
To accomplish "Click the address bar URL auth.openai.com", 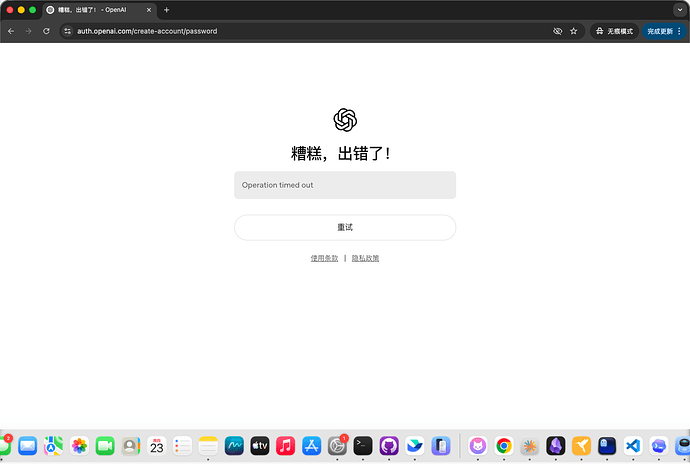I will [147, 31].
